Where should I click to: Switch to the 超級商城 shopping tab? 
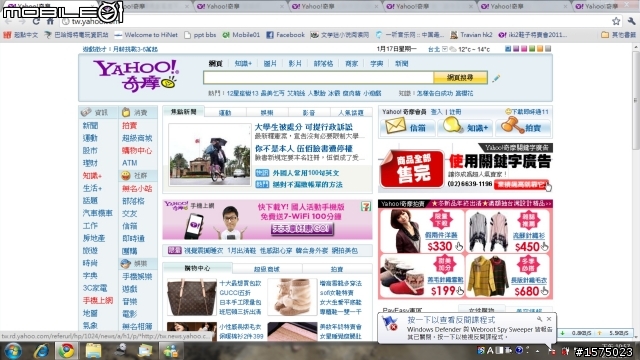(x=267, y=269)
